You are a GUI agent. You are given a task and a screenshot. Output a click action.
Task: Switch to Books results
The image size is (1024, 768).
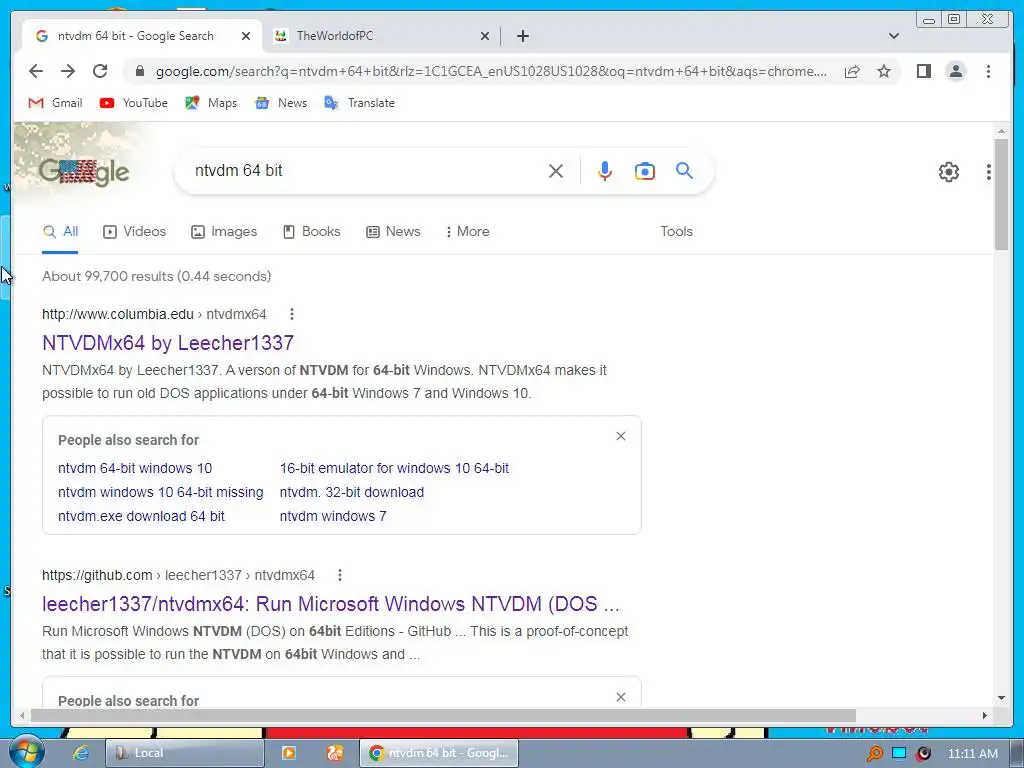(312, 232)
